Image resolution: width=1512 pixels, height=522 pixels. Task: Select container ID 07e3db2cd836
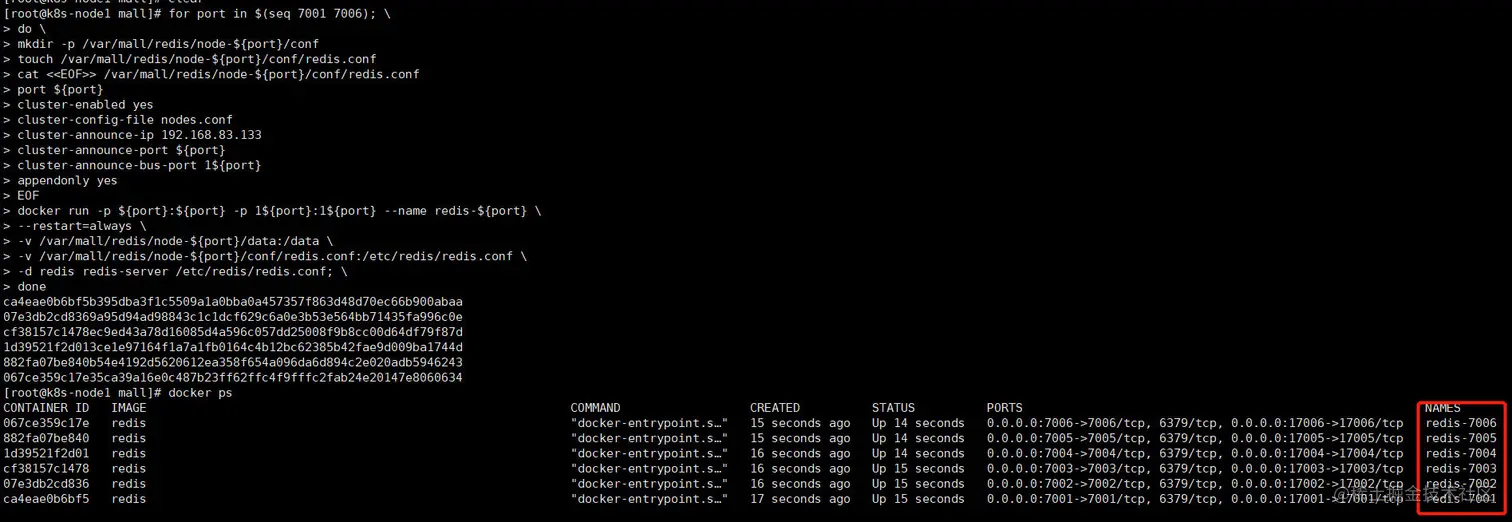(x=46, y=484)
